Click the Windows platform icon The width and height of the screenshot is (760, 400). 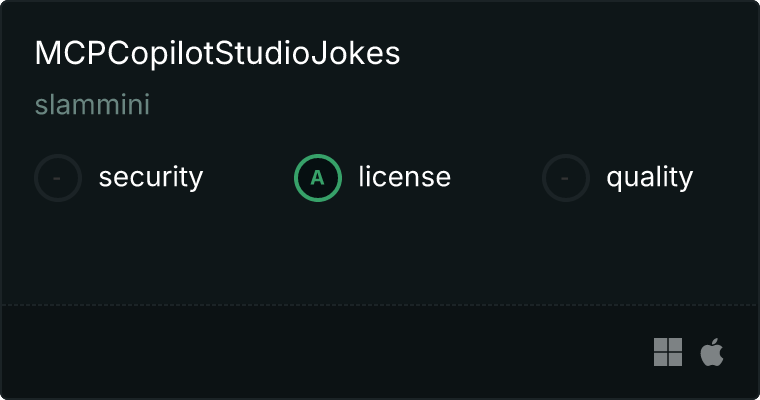668,352
